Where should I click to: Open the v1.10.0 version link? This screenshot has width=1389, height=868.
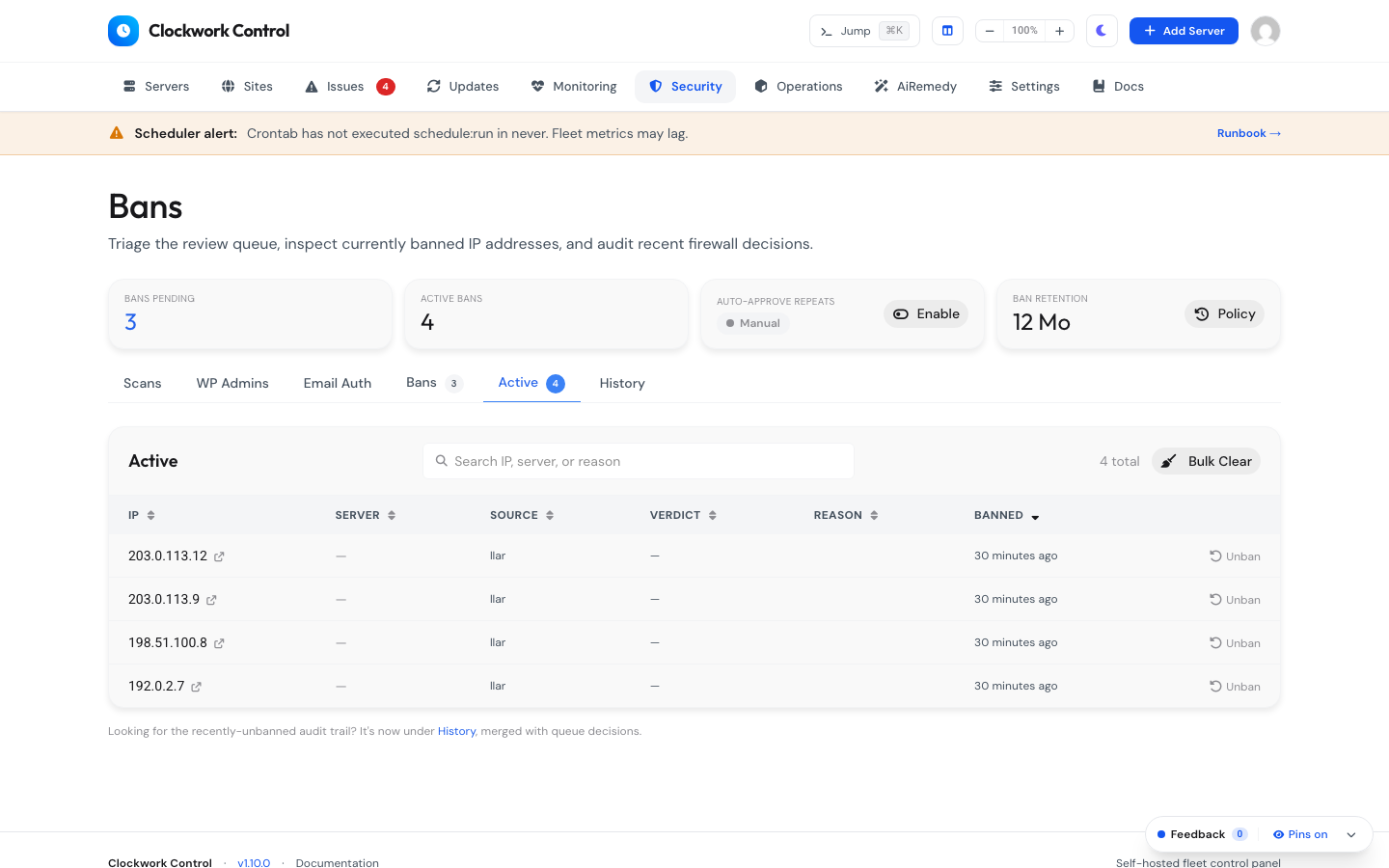[254, 863]
